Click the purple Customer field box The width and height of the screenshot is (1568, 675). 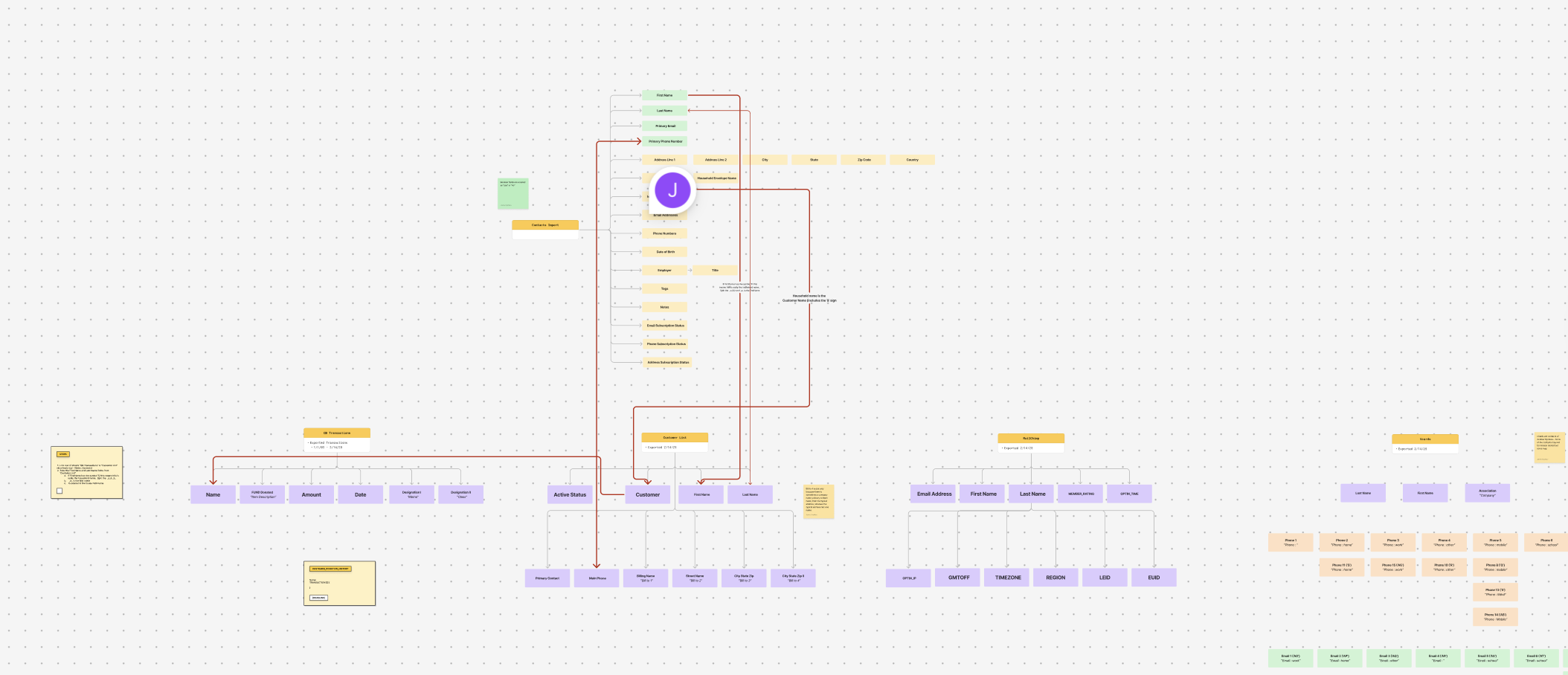pos(647,494)
